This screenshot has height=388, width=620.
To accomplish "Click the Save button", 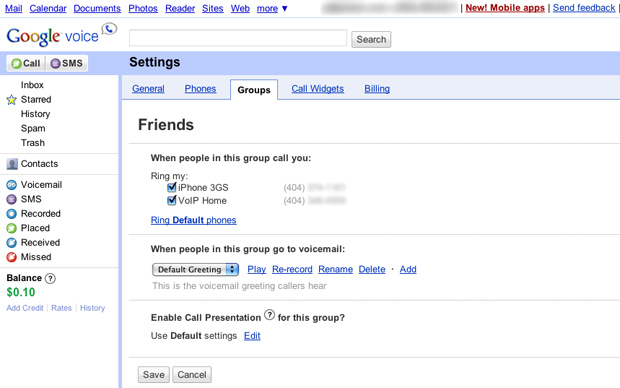I will [153, 375].
